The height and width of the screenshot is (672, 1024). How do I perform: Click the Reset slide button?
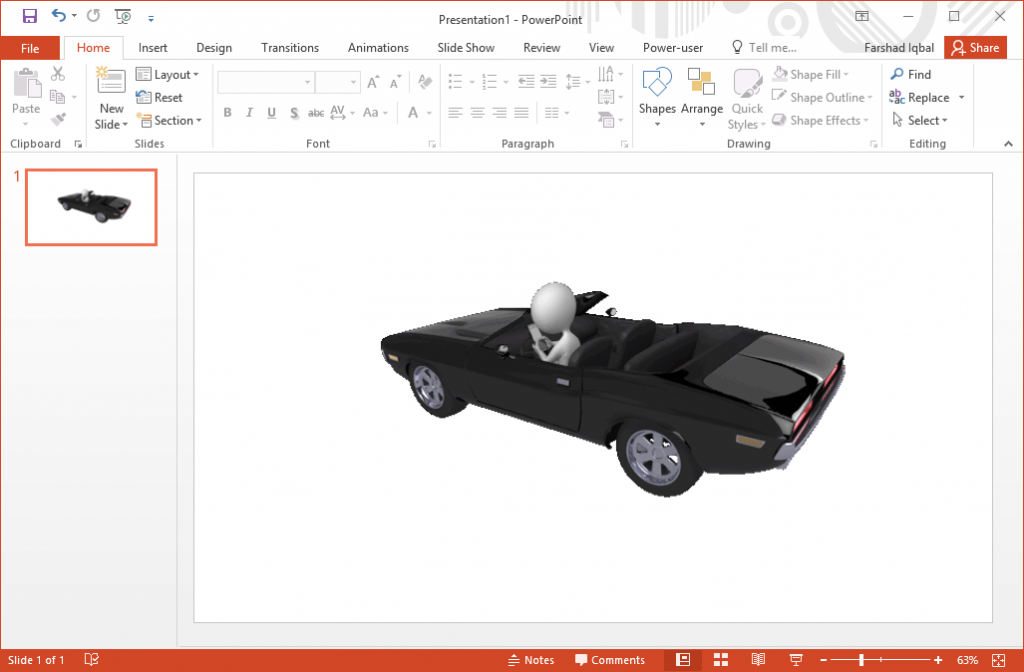pyautogui.click(x=160, y=98)
